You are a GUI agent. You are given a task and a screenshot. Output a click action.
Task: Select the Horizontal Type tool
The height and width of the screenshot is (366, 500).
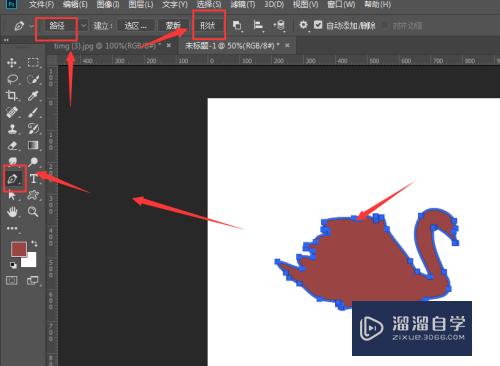[33, 179]
